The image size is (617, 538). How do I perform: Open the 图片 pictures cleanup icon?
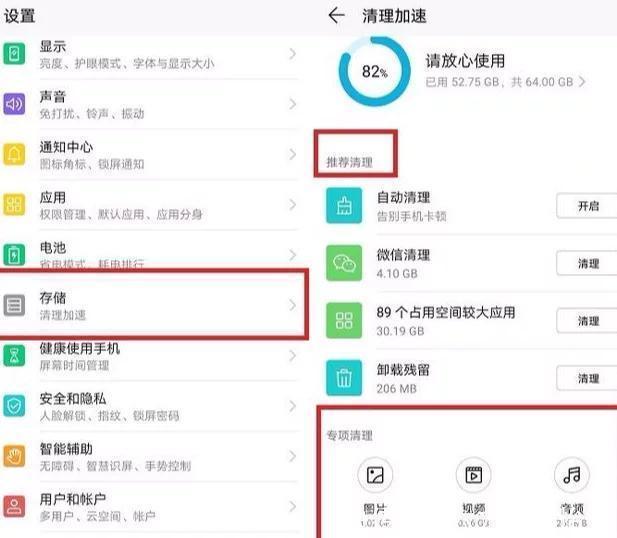tap(375, 475)
